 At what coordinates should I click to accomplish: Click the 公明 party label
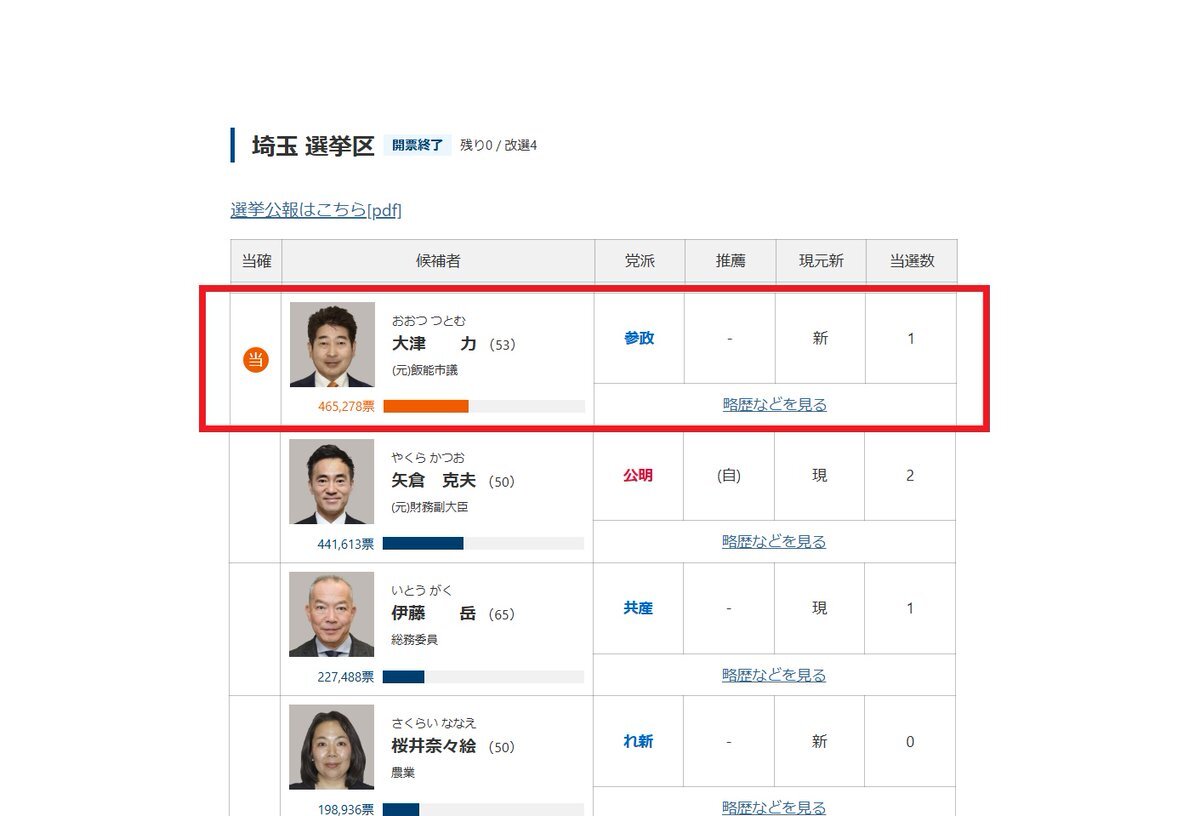pyautogui.click(x=638, y=476)
